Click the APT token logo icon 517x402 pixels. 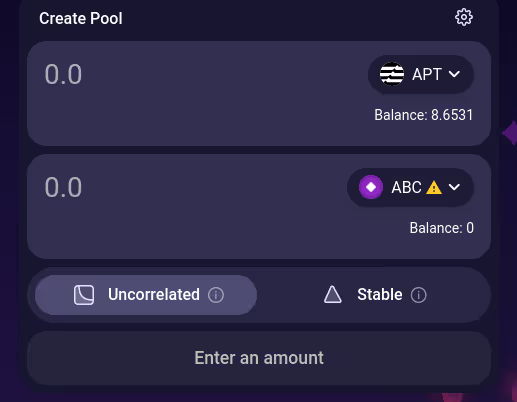[x=392, y=74]
